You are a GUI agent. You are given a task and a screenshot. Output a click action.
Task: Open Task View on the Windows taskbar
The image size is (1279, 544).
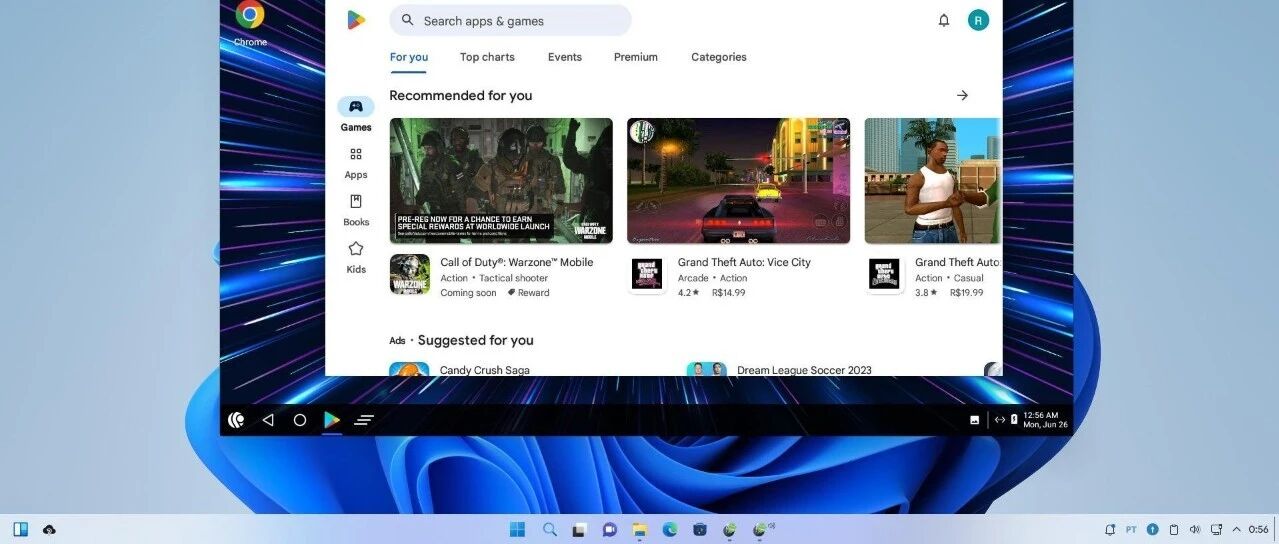[x=579, y=529]
